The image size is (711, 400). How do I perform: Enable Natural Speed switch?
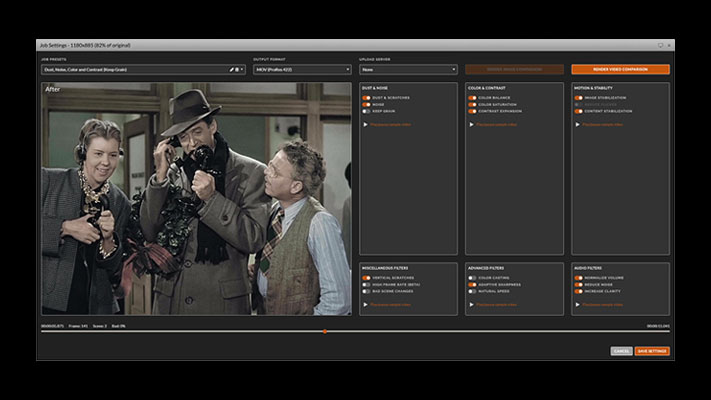point(472,291)
